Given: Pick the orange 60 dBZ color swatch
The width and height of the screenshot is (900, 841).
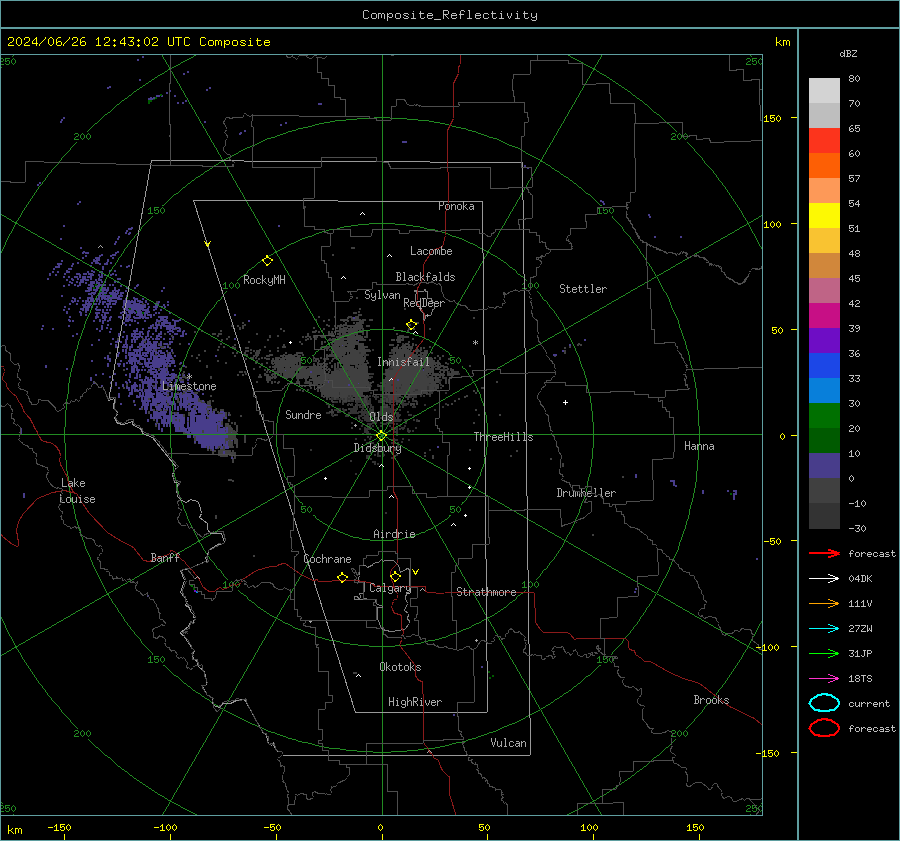Looking at the screenshot, I should click(x=824, y=165).
